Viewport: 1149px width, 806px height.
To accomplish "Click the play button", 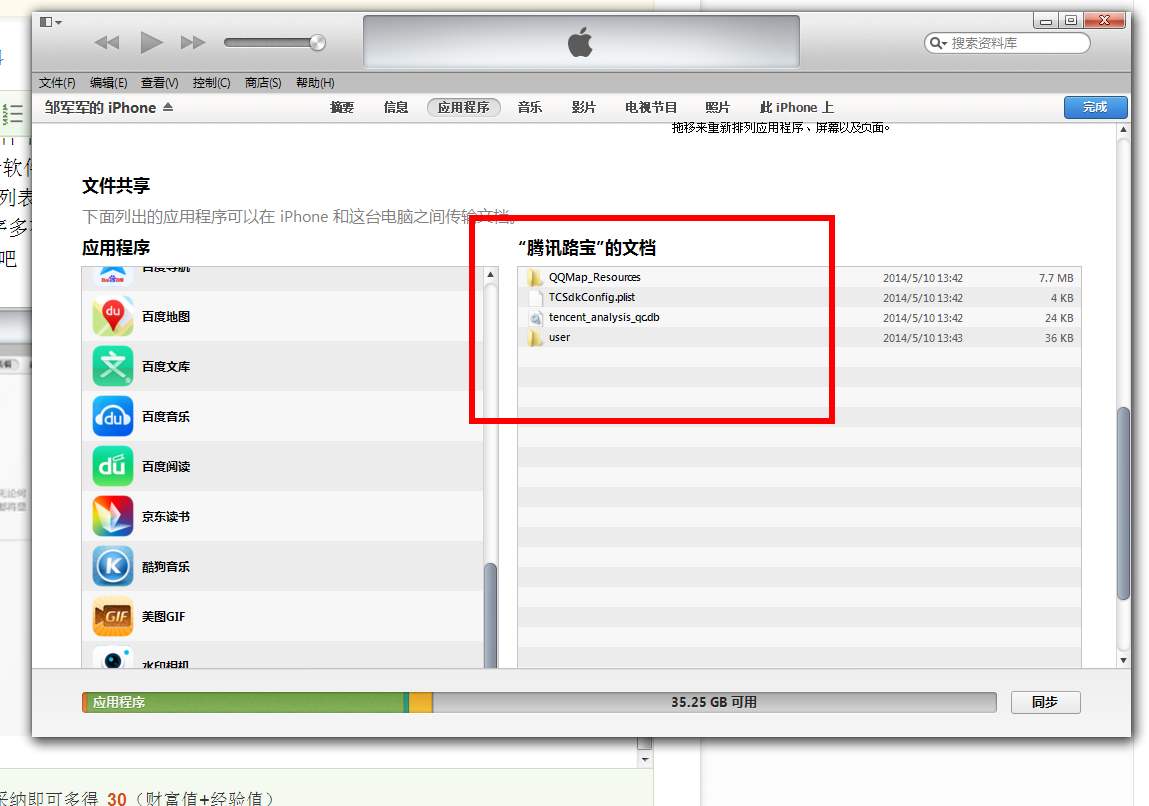I will point(151,42).
